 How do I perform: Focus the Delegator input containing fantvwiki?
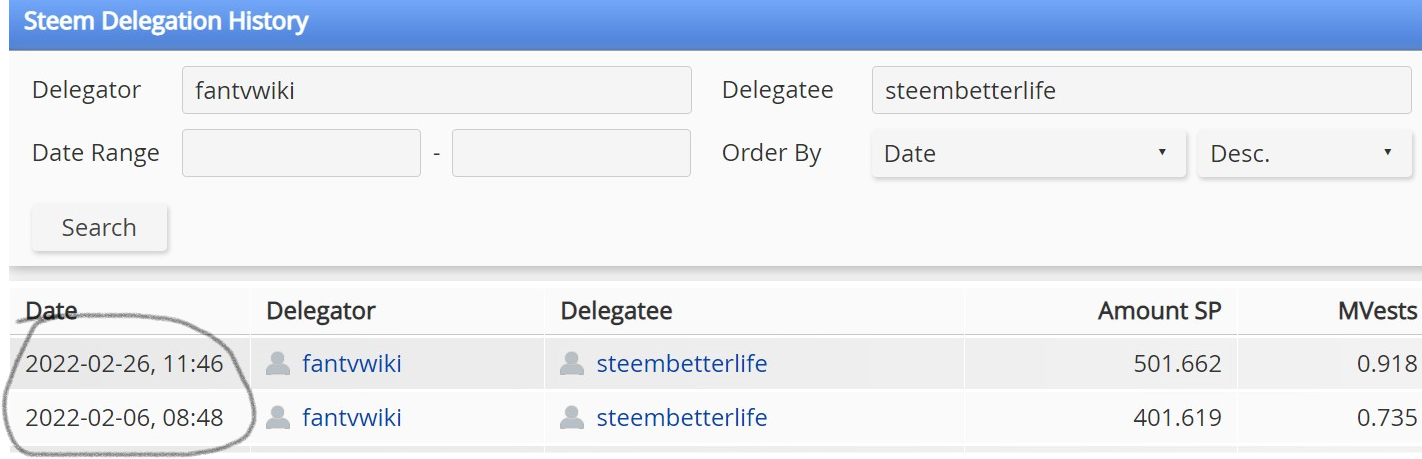[437, 90]
